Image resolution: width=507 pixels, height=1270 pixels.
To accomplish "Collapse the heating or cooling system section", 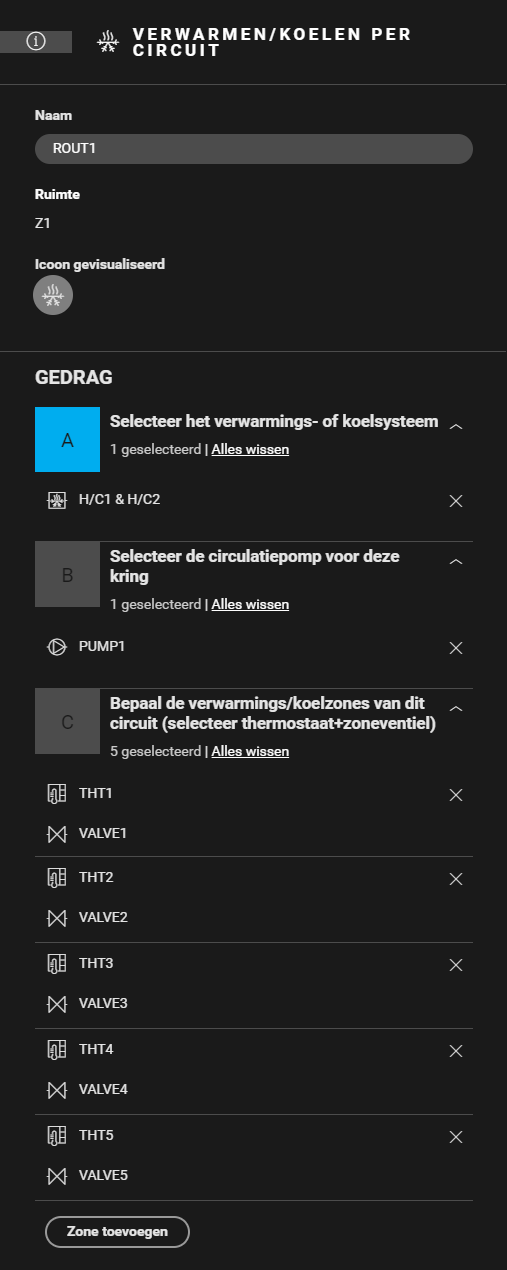I will [x=456, y=425].
